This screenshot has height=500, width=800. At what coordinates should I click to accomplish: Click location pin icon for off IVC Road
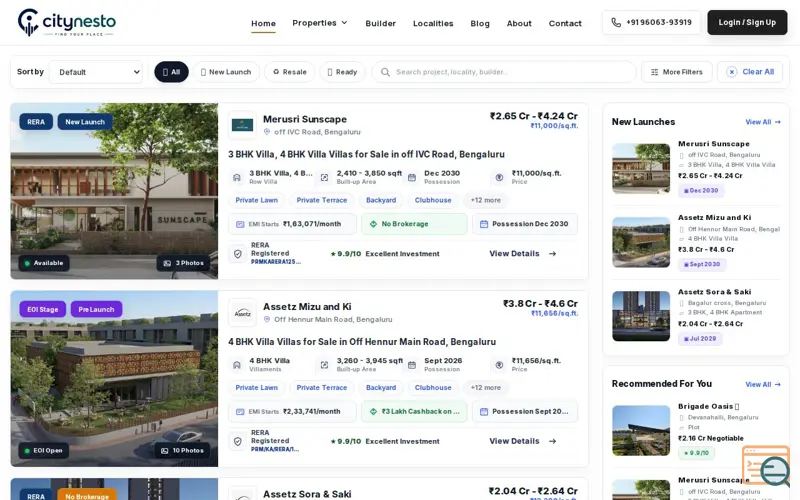coord(266,132)
